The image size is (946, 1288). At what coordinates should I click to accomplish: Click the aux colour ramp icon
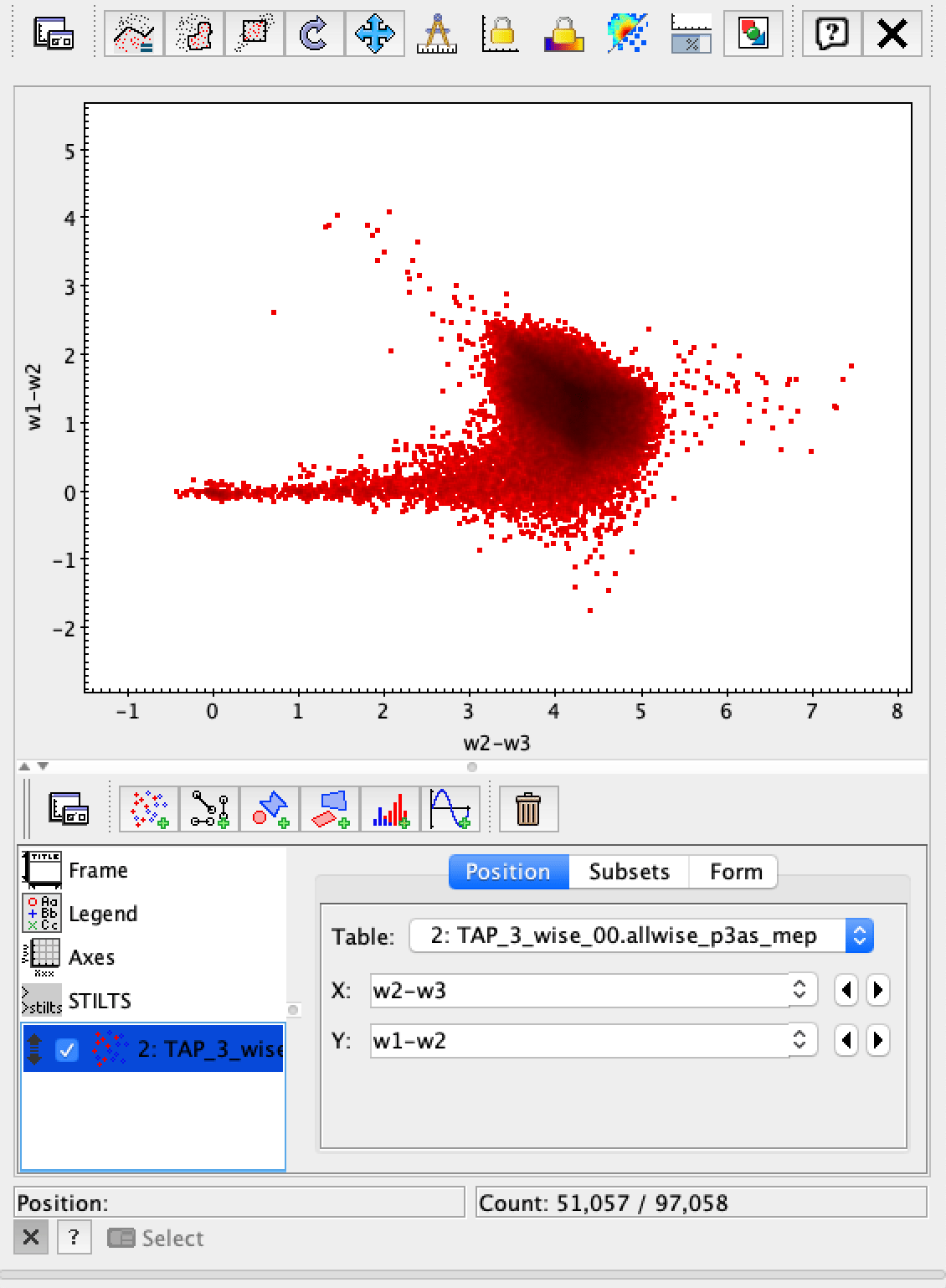[626, 33]
